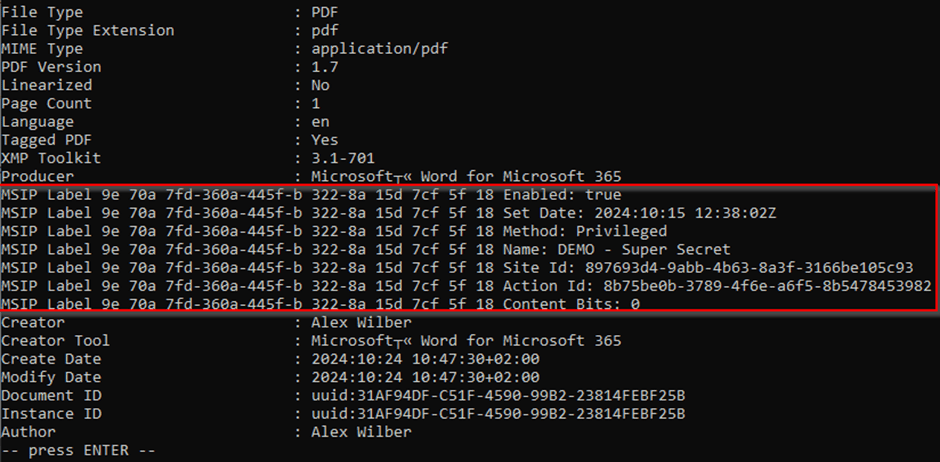This screenshot has width=940, height=462.
Task: Click the Instance ID uuid value
Action: [498, 414]
